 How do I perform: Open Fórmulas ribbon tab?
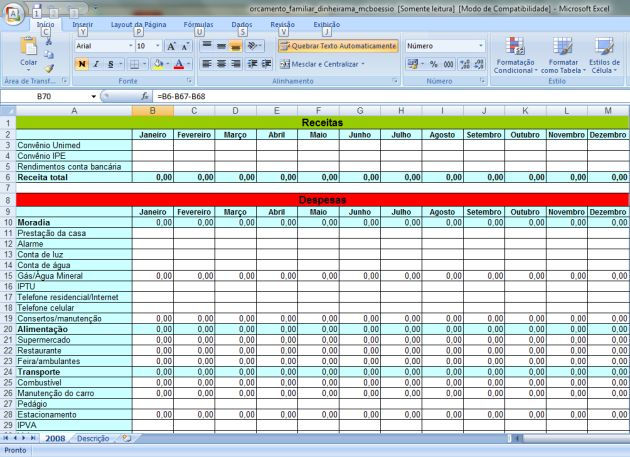tap(198, 25)
